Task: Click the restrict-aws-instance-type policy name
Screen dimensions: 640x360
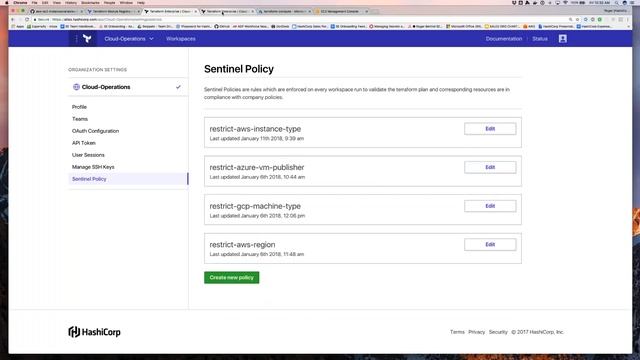Action: [x=255, y=129]
